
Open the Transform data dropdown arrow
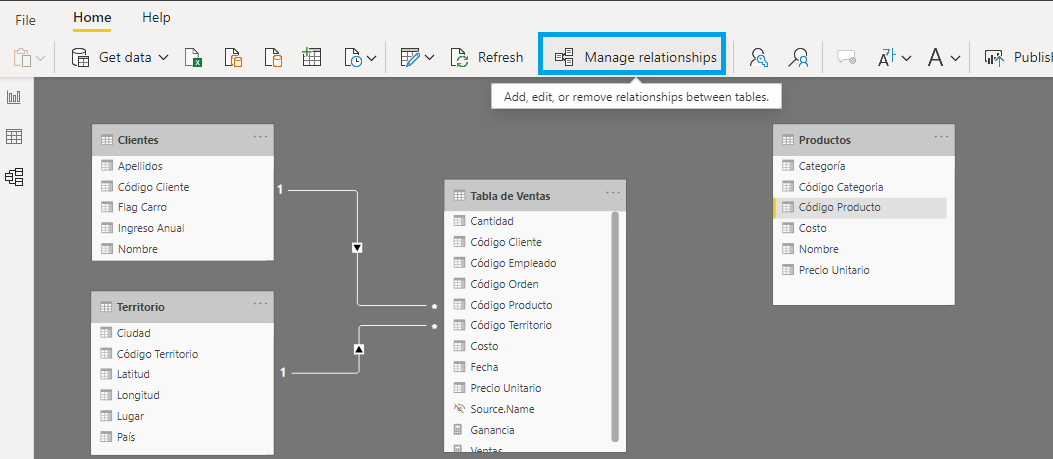(430, 58)
